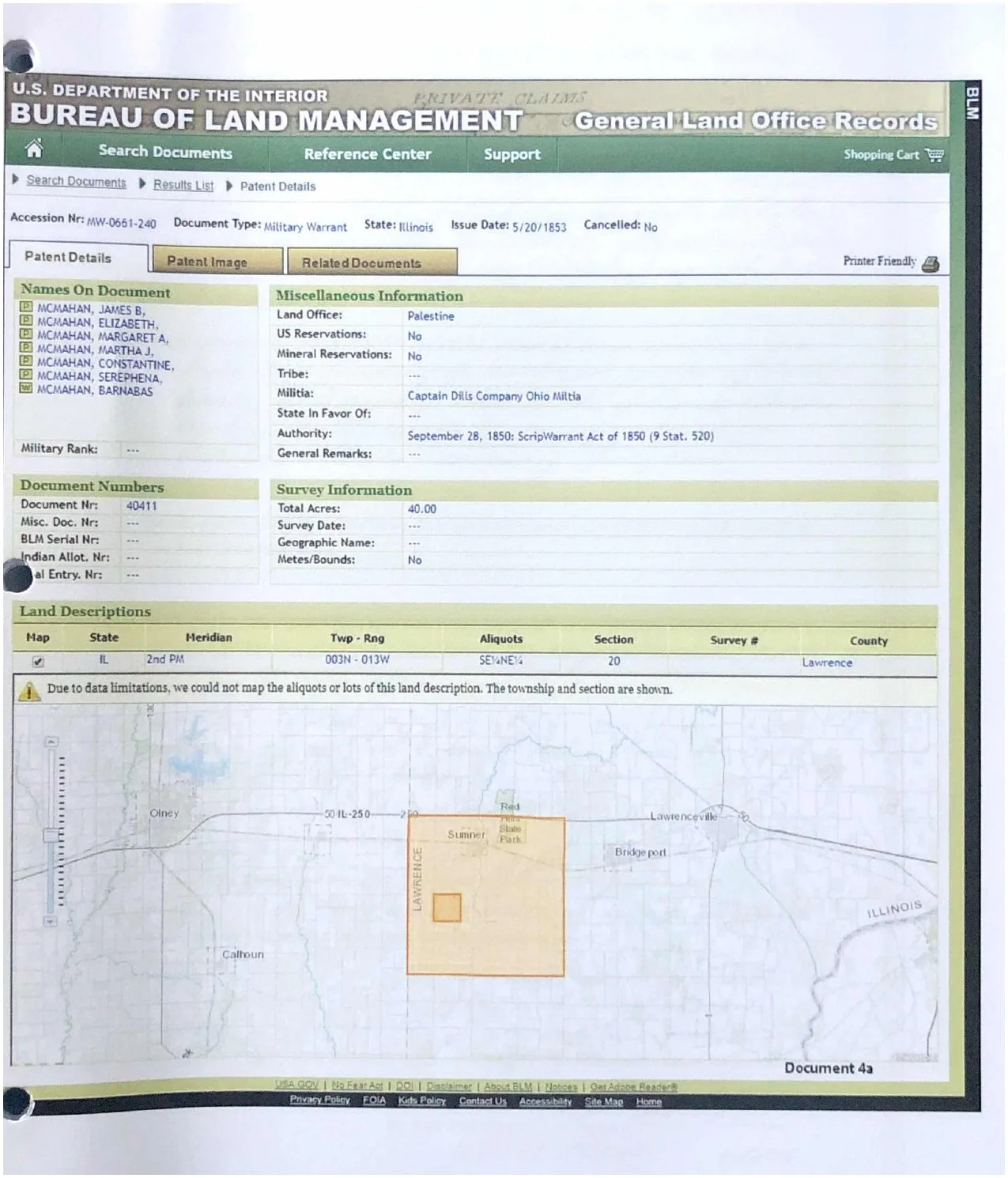Viewport: 1008px width, 1178px height.
Task: Open the FOIA footer link
Action: (x=374, y=1101)
